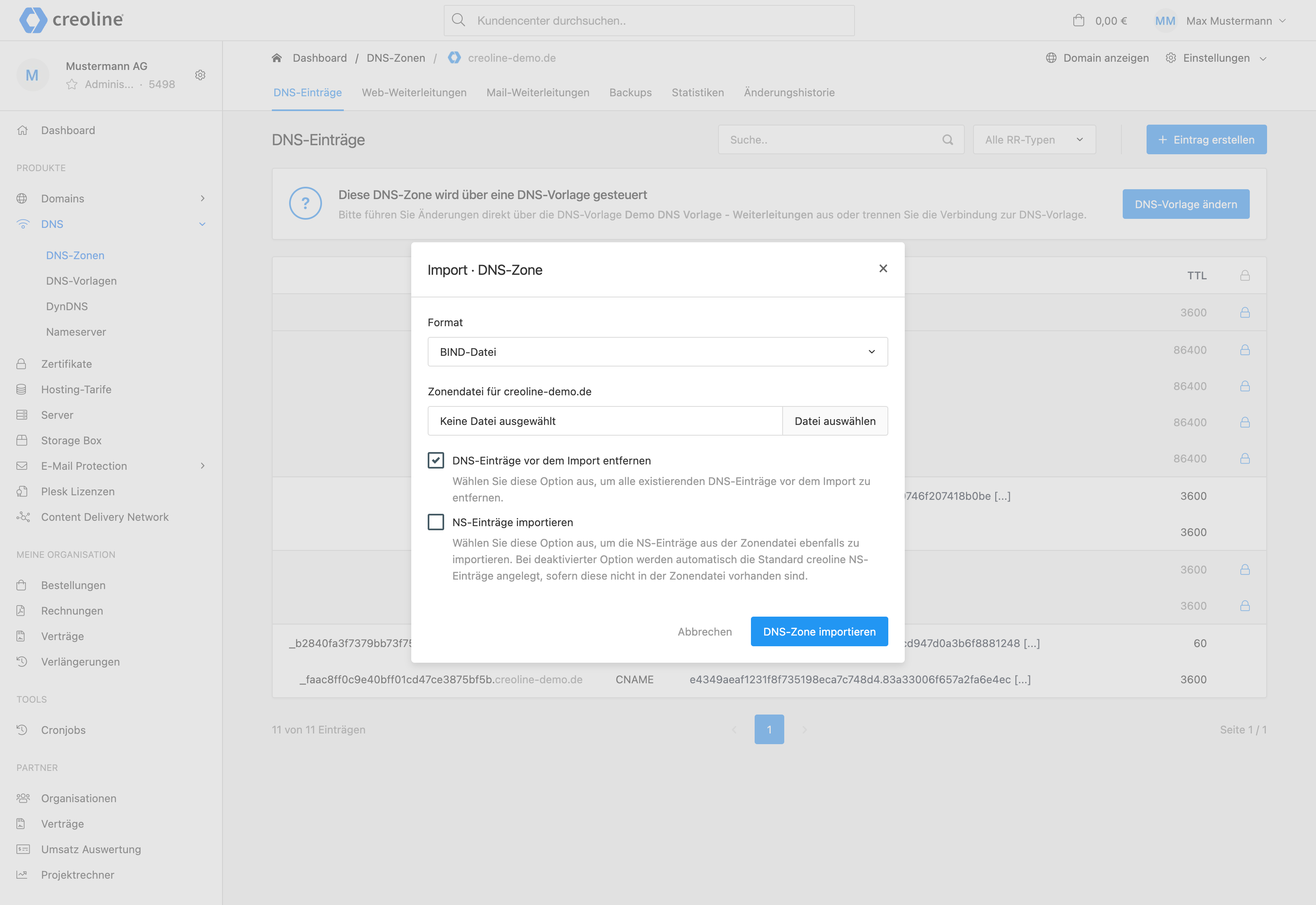Click the Rechnungen document icon
Viewport: 1316px width, 905px height.
point(21,611)
